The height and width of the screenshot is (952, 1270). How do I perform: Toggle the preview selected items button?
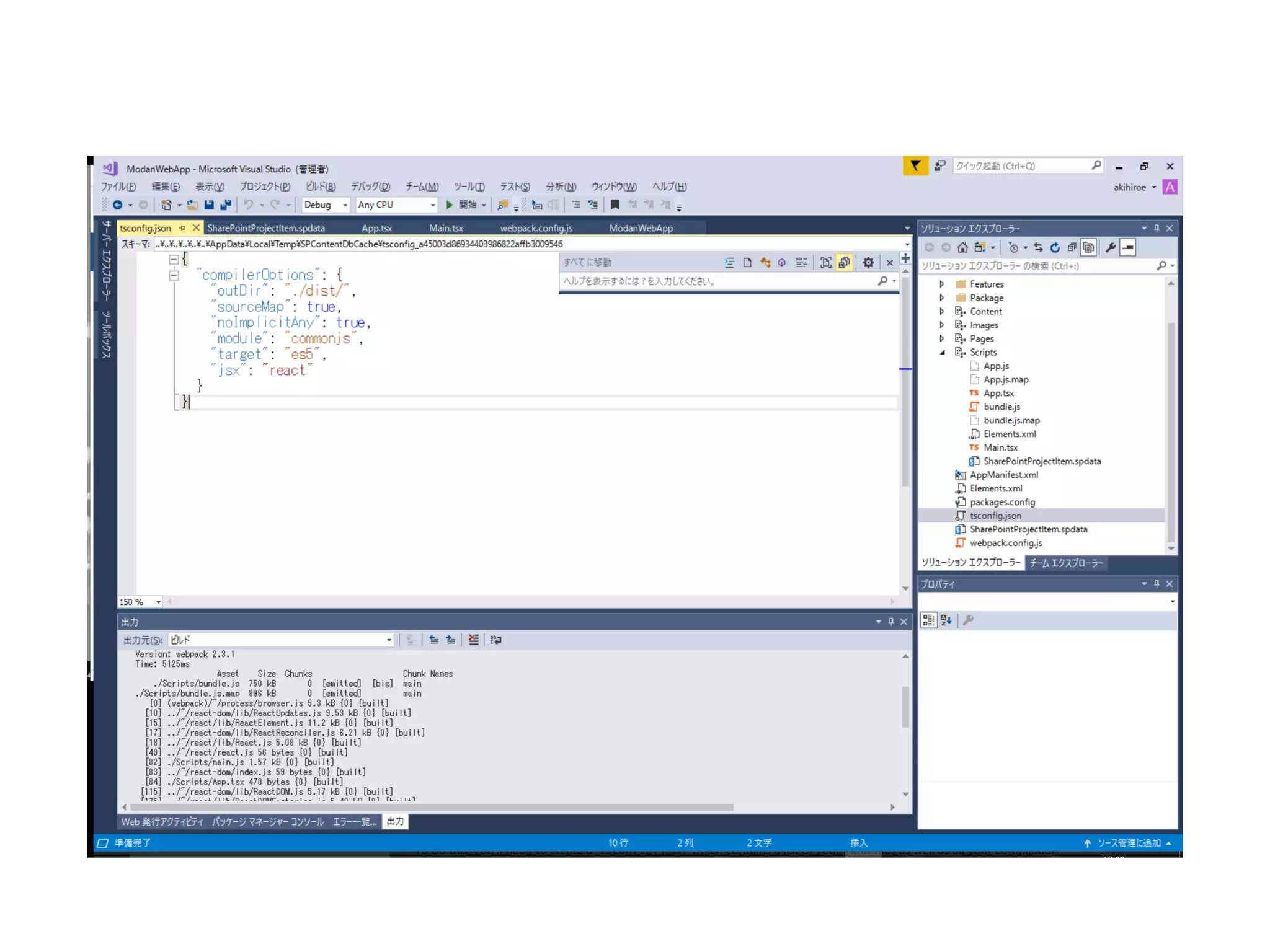click(1128, 247)
